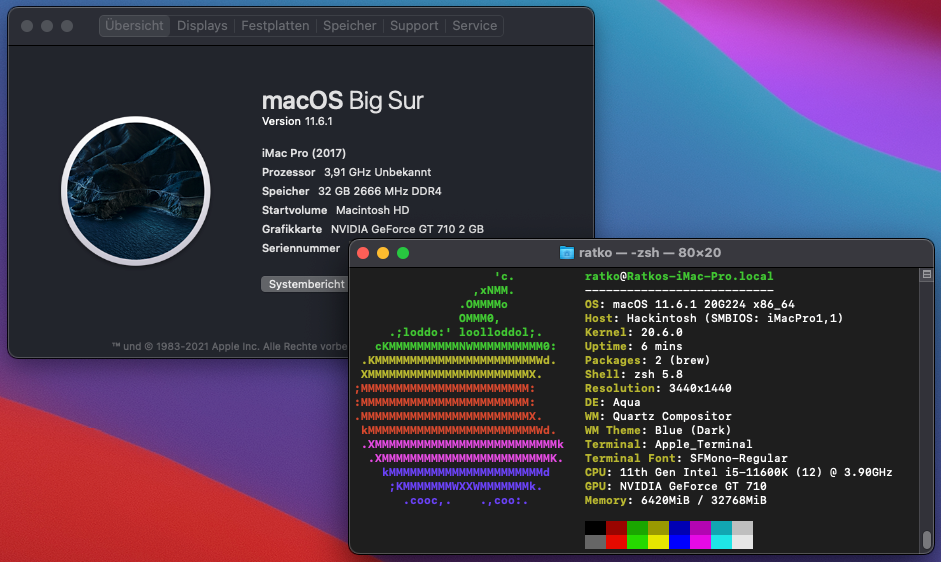941x562 pixels.
Task: Close the Terminal window with red button
Action: (x=363, y=253)
